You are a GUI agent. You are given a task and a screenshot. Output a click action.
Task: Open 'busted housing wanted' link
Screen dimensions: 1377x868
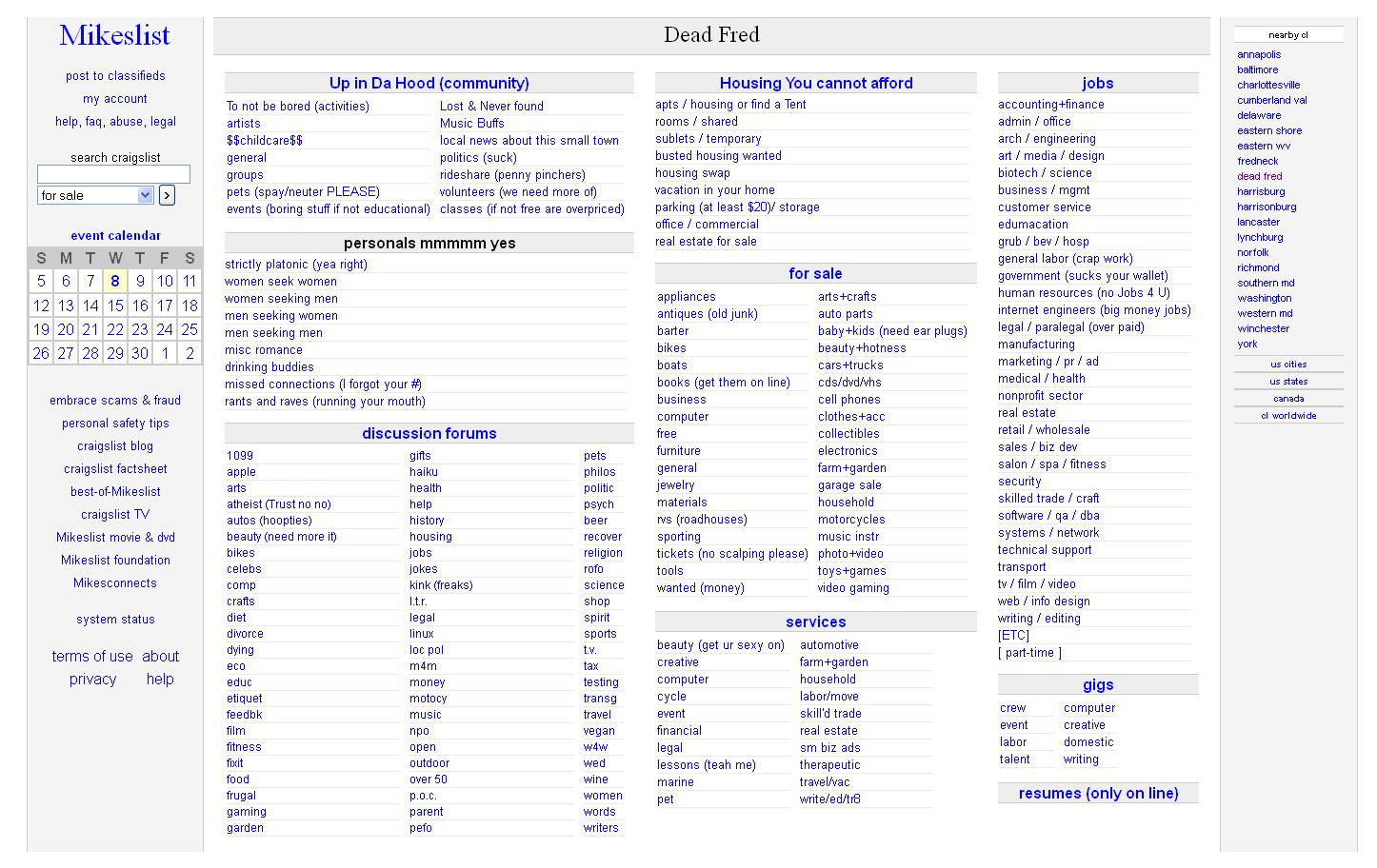718,156
